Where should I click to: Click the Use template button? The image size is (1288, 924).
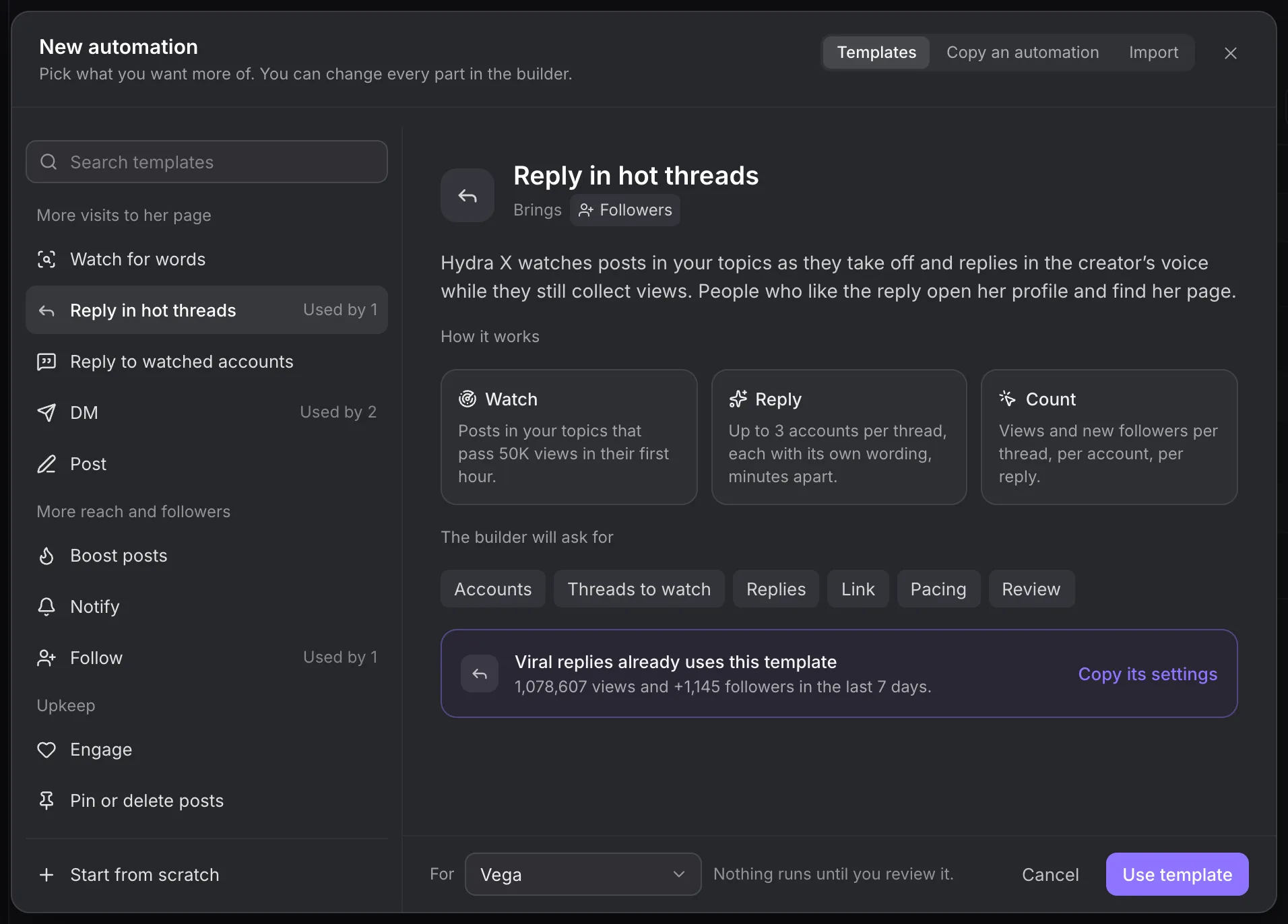1177,874
